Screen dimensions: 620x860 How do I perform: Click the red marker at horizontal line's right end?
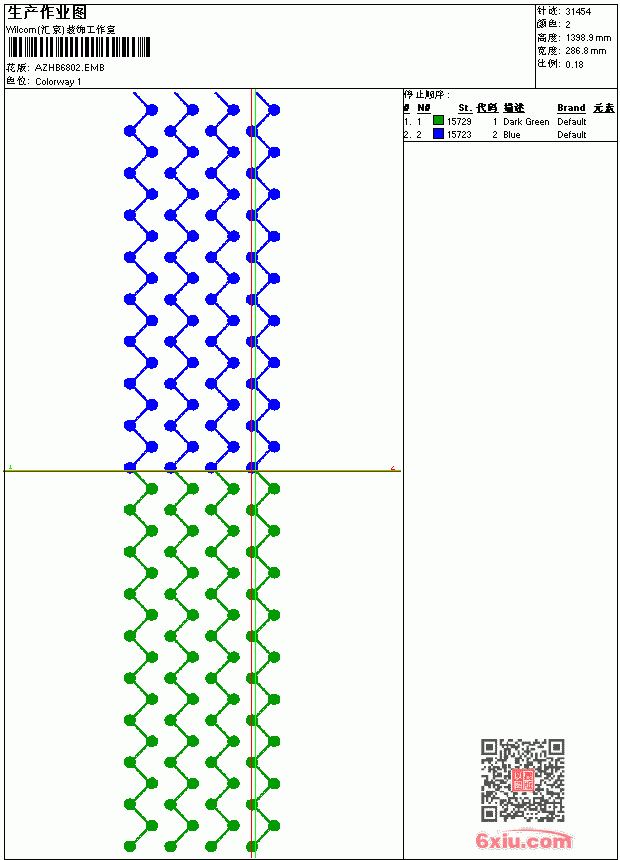click(x=393, y=468)
